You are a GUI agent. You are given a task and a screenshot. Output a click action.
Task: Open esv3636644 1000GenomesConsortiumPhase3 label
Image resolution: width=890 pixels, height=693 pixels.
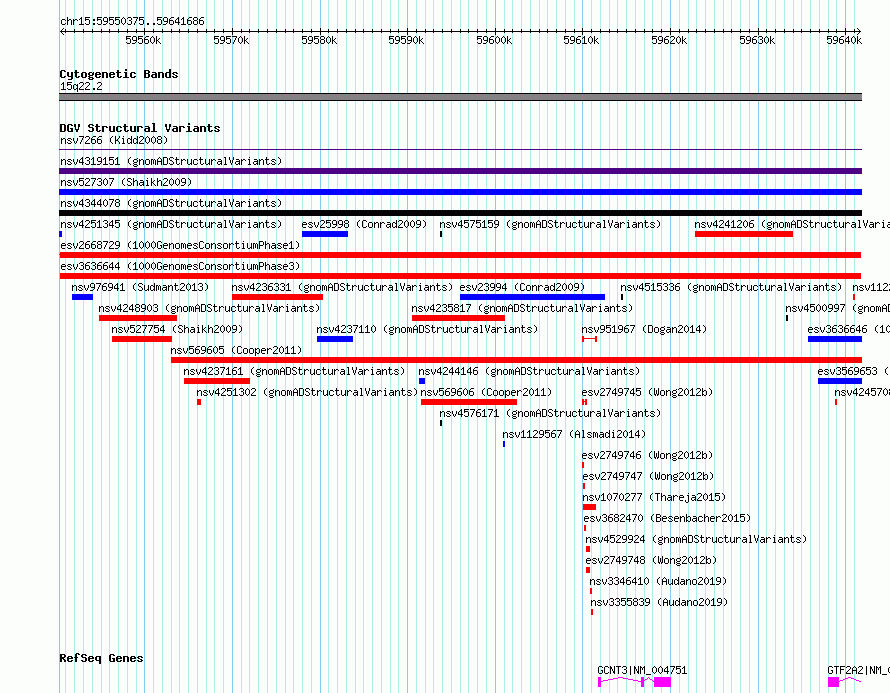(180, 266)
